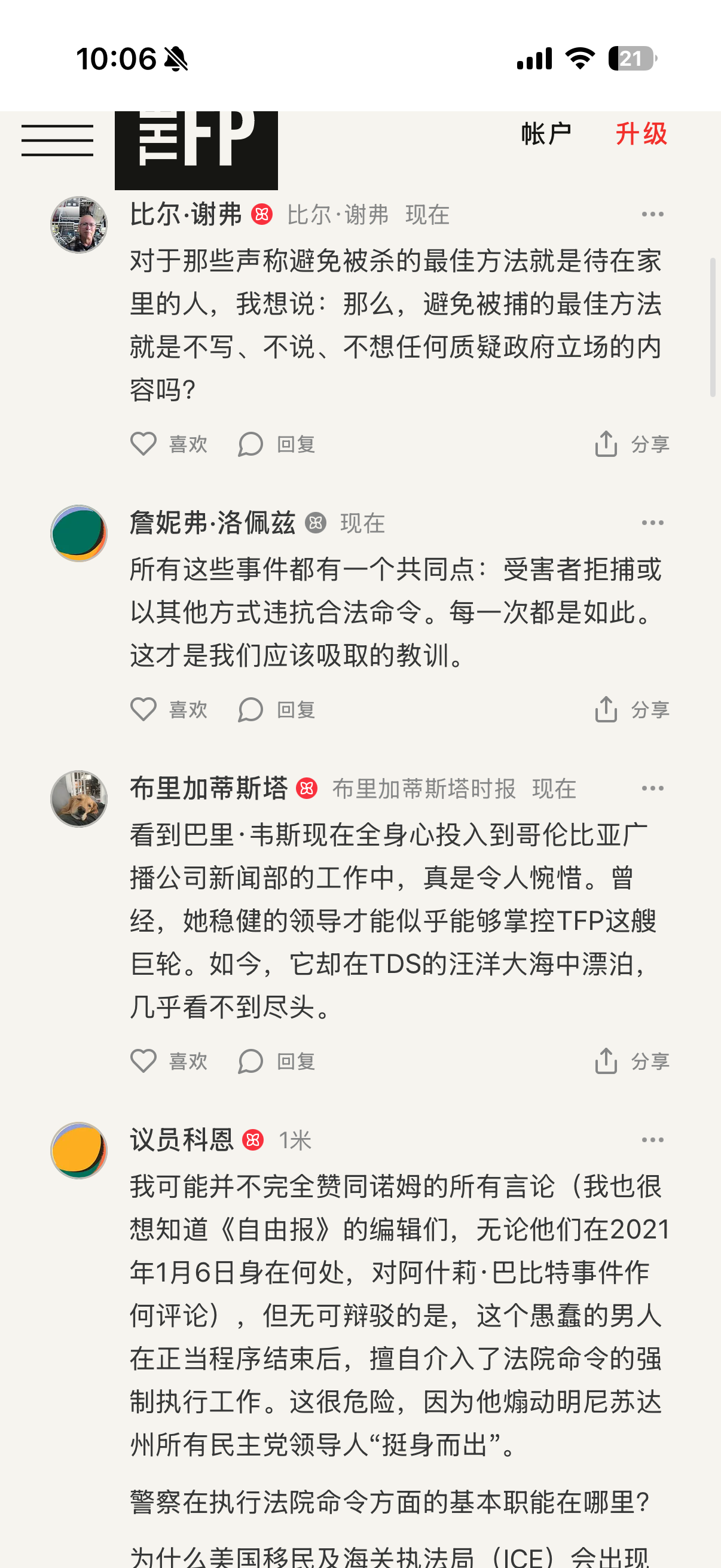Share 詹妮弗·洛佩兹's comment
Image resolution: width=721 pixels, height=1568 pixels.
click(x=631, y=710)
